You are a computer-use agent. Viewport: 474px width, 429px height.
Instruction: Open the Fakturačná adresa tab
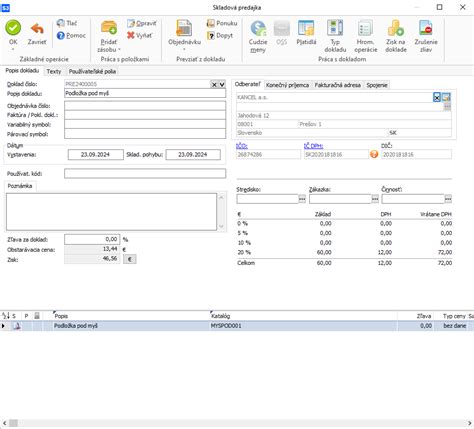tap(337, 85)
